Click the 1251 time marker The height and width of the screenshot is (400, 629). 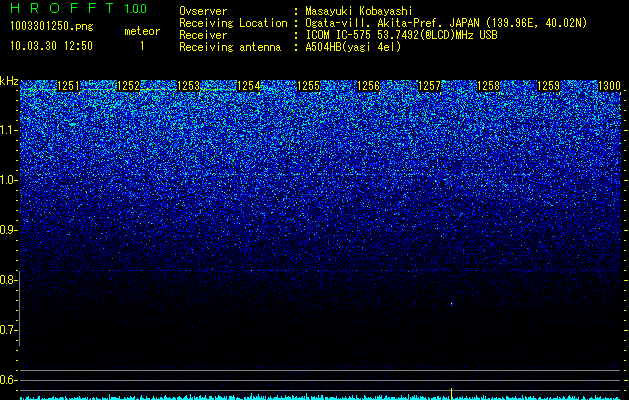tap(69, 86)
